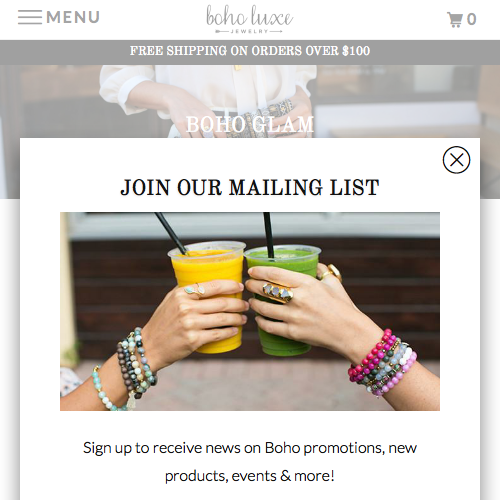Click the JEWELRY subtitle under the logo
Image resolution: width=500 pixels, height=500 pixels.
(249, 31)
